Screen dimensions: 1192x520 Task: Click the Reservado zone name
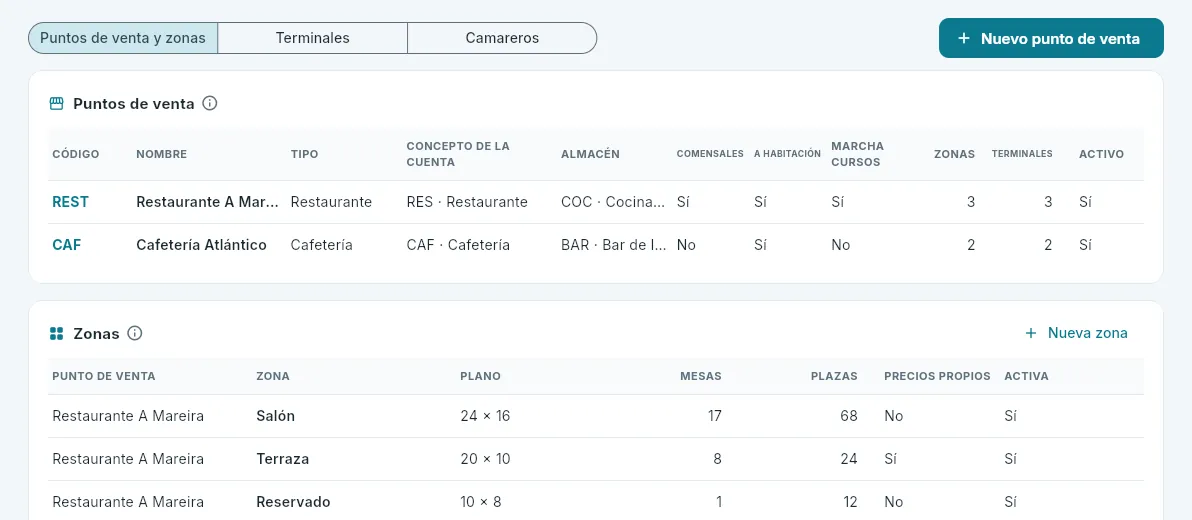click(x=293, y=502)
